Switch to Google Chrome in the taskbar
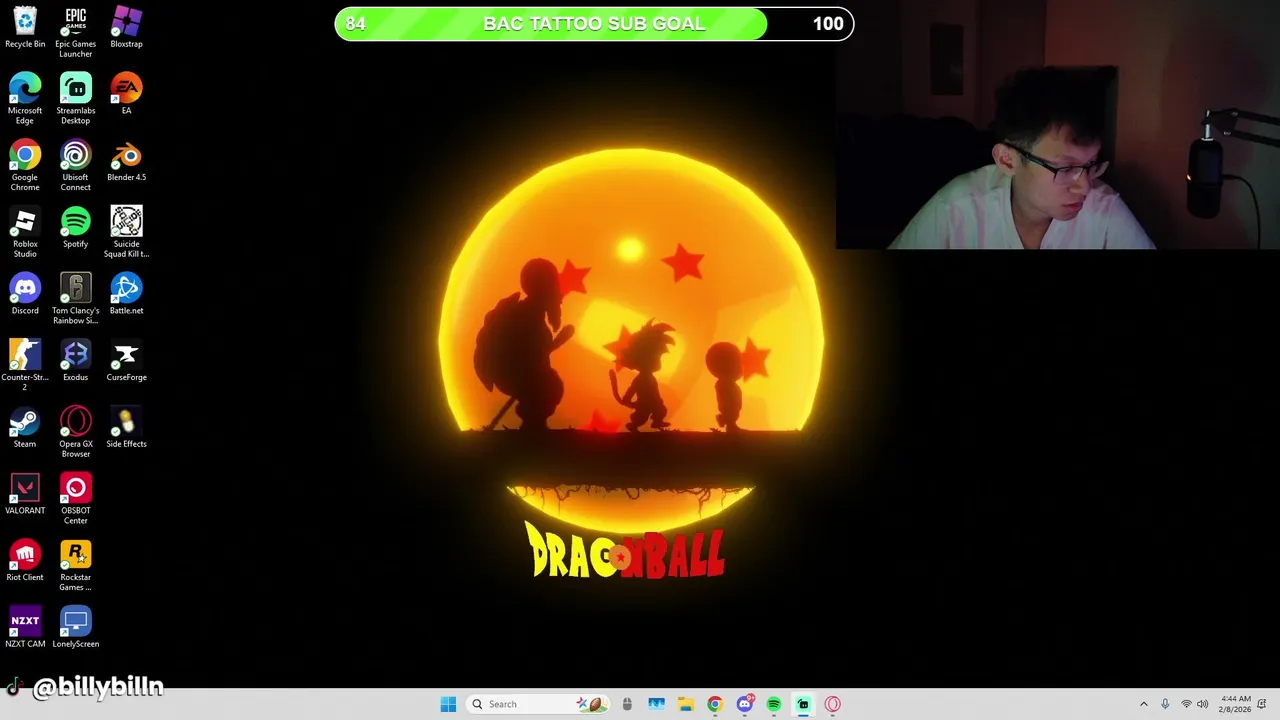 (715, 704)
